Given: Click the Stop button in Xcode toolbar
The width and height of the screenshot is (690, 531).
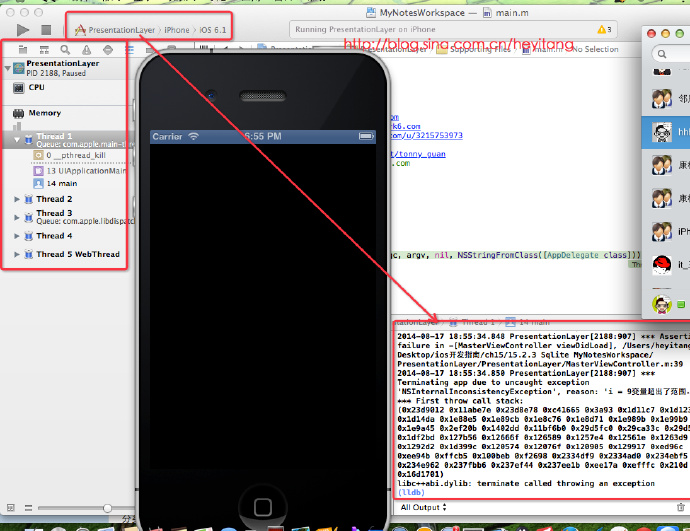Looking at the screenshot, I should click(x=46, y=29).
